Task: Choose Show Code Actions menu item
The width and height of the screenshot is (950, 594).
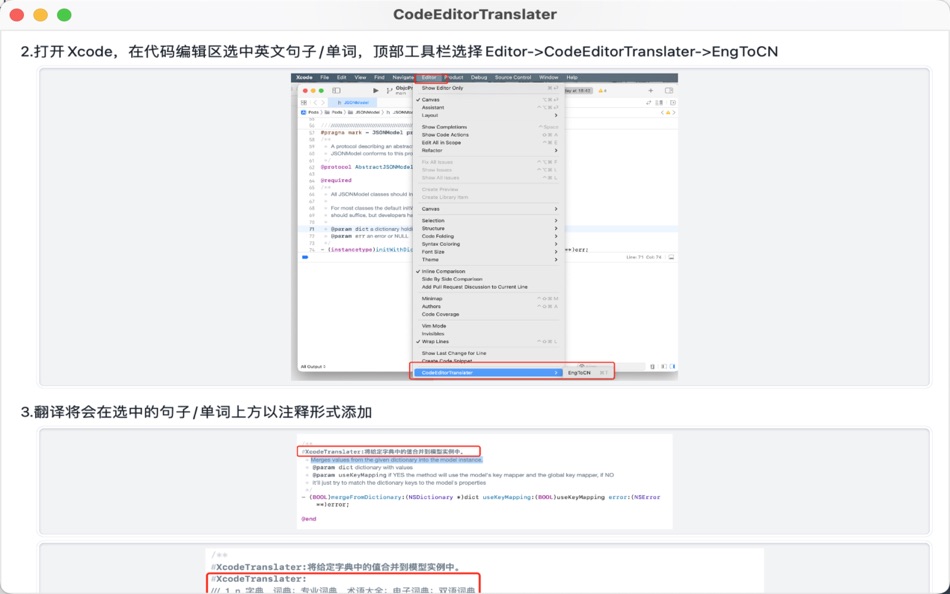Action: coord(488,135)
